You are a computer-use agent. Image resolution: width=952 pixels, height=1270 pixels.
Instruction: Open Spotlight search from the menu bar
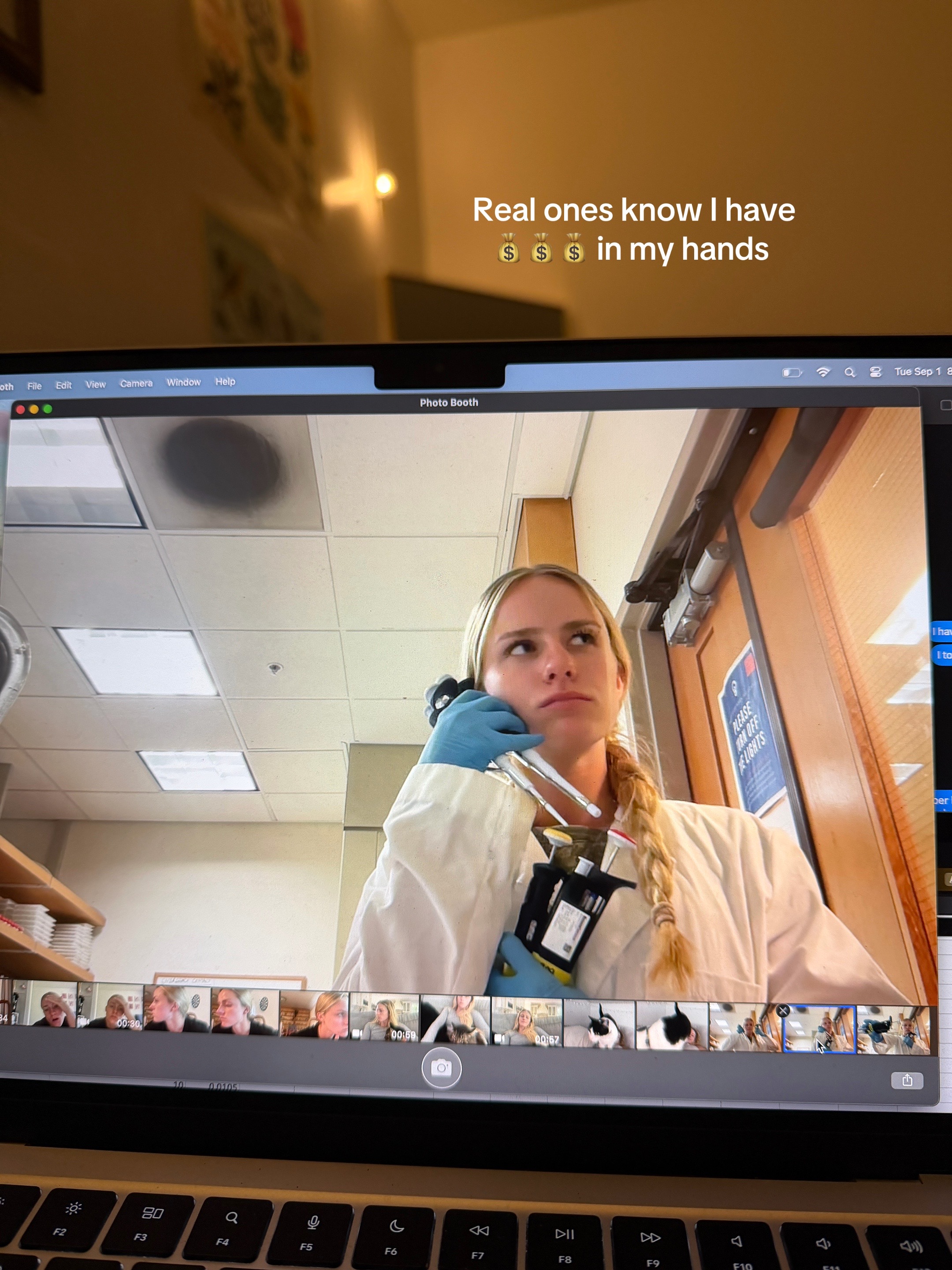850,372
